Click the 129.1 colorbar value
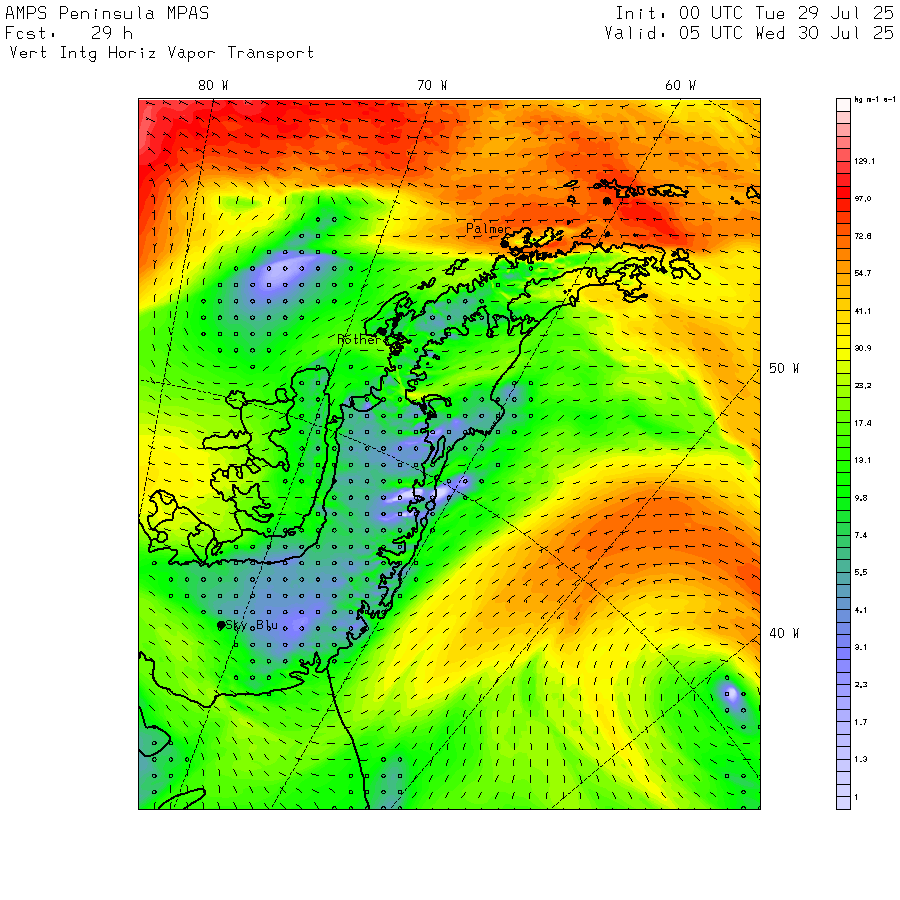The height and width of the screenshot is (900, 900). pyautogui.click(x=865, y=161)
